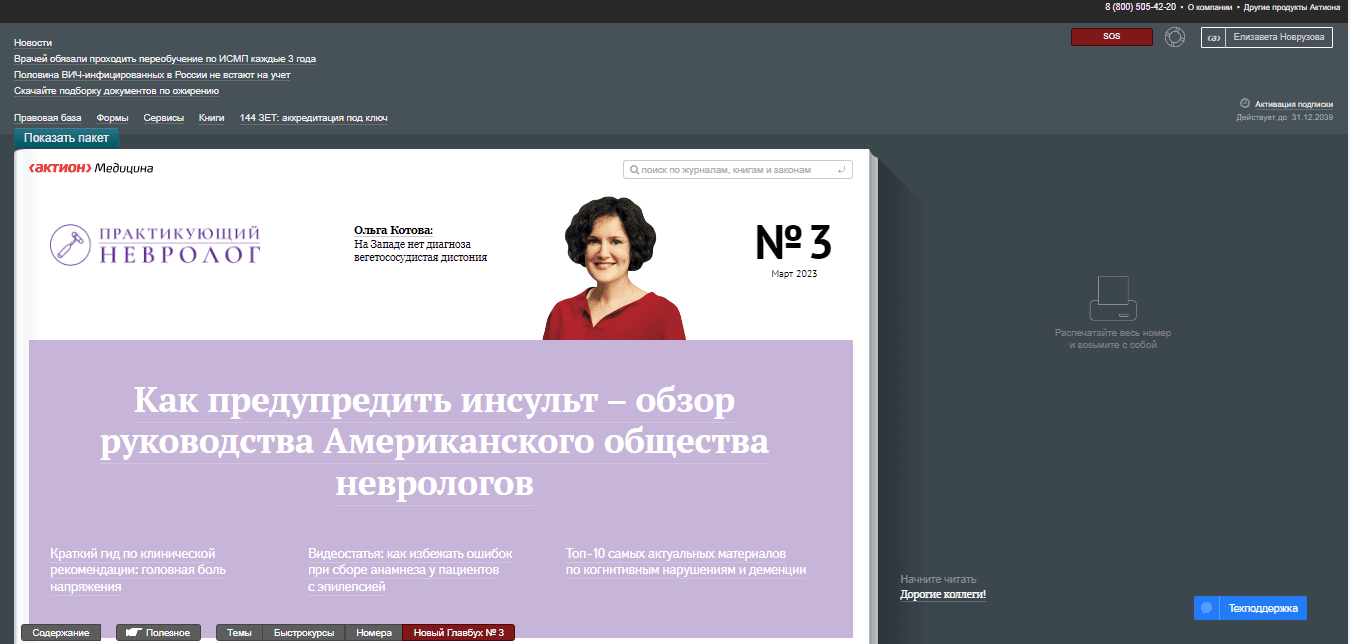Open the Активация подписки link
The image size is (1350, 644).
tap(1294, 104)
